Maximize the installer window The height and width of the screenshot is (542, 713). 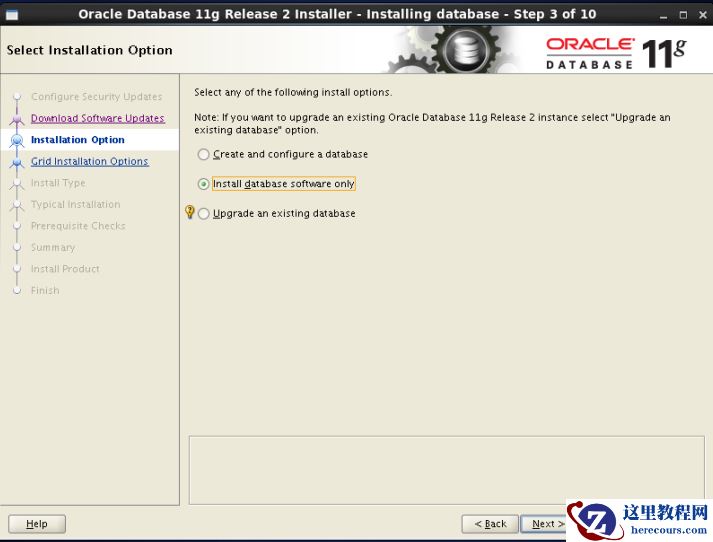(x=683, y=15)
